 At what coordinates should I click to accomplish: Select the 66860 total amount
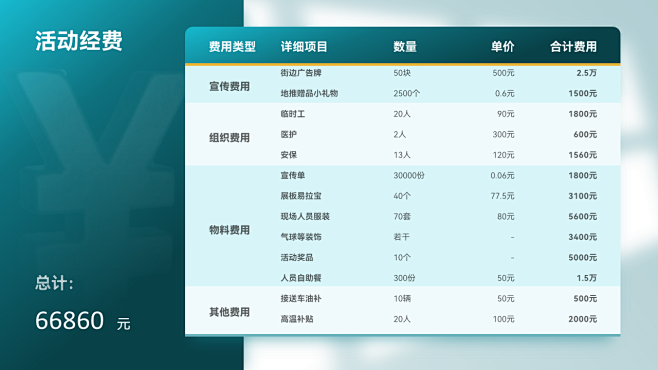(x=69, y=320)
